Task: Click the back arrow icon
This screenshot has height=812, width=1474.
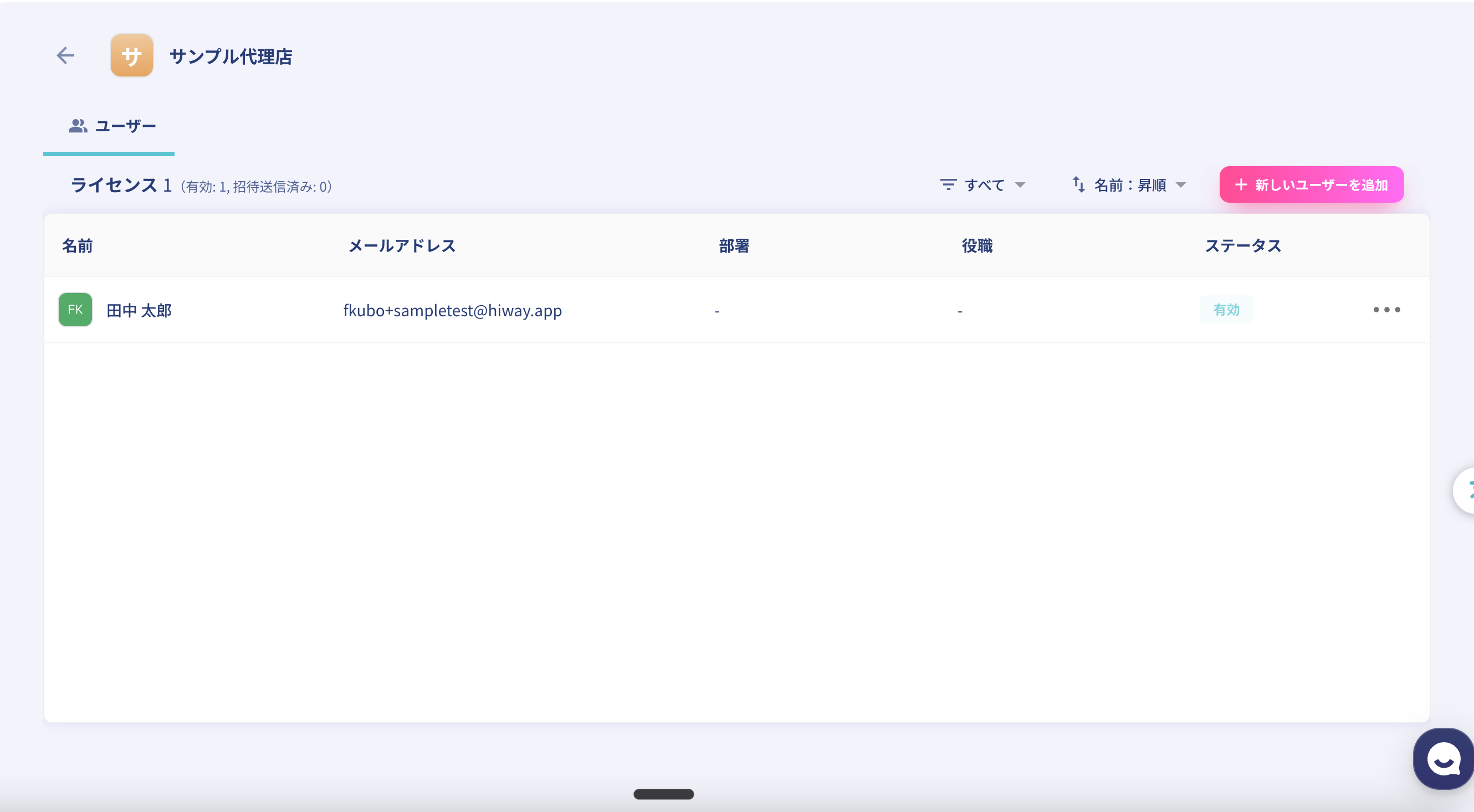Action: [66, 55]
